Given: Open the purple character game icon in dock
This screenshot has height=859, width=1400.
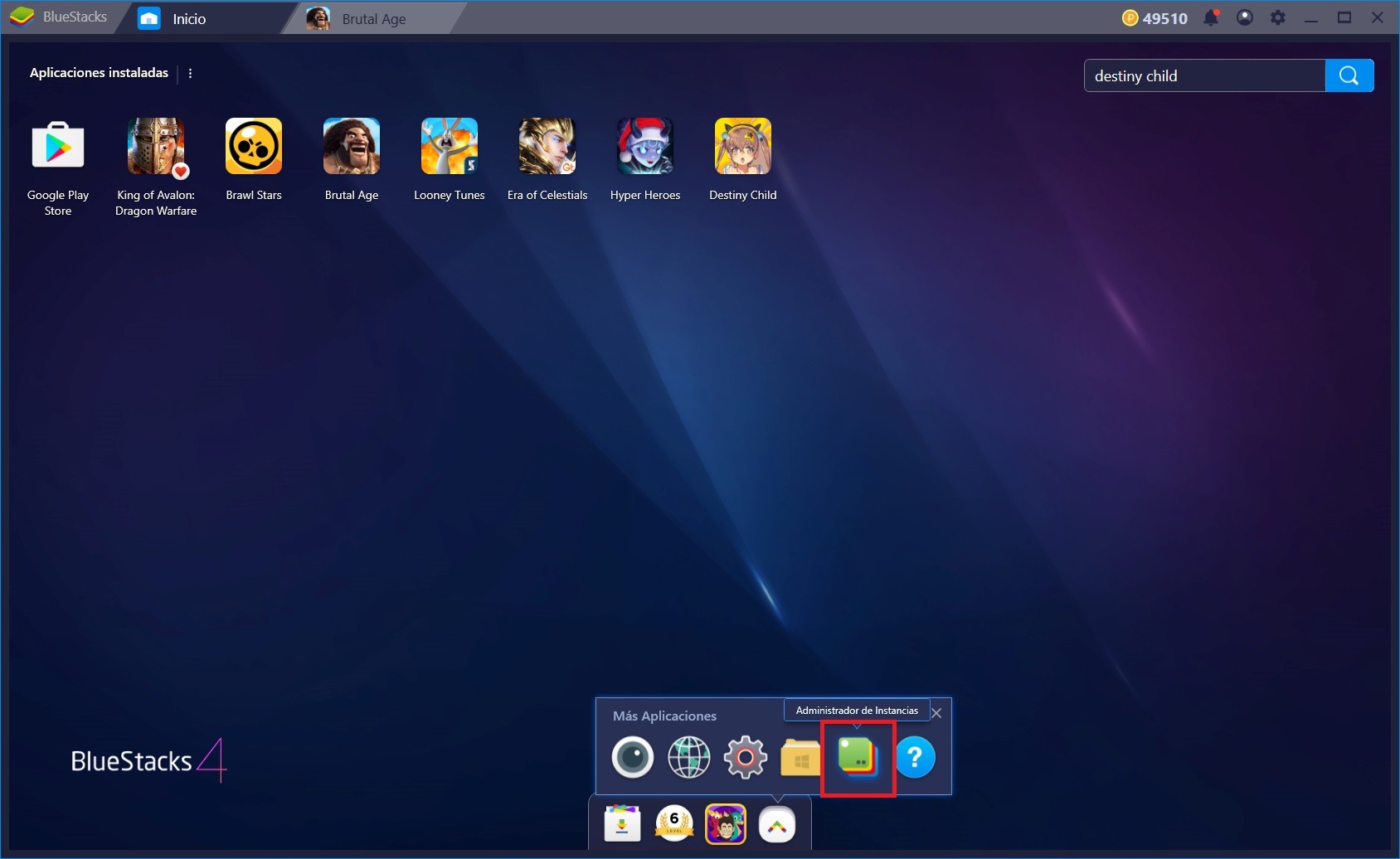Looking at the screenshot, I should pos(726,824).
